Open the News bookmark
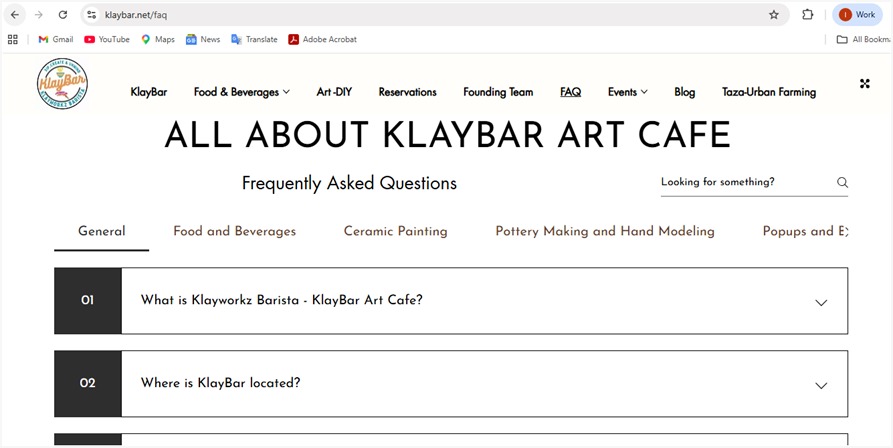This screenshot has width=893, height=448. [203, 39]
